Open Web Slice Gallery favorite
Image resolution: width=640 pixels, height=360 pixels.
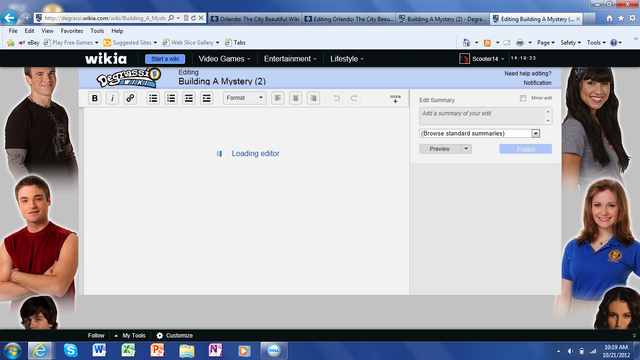pos(191,42)
